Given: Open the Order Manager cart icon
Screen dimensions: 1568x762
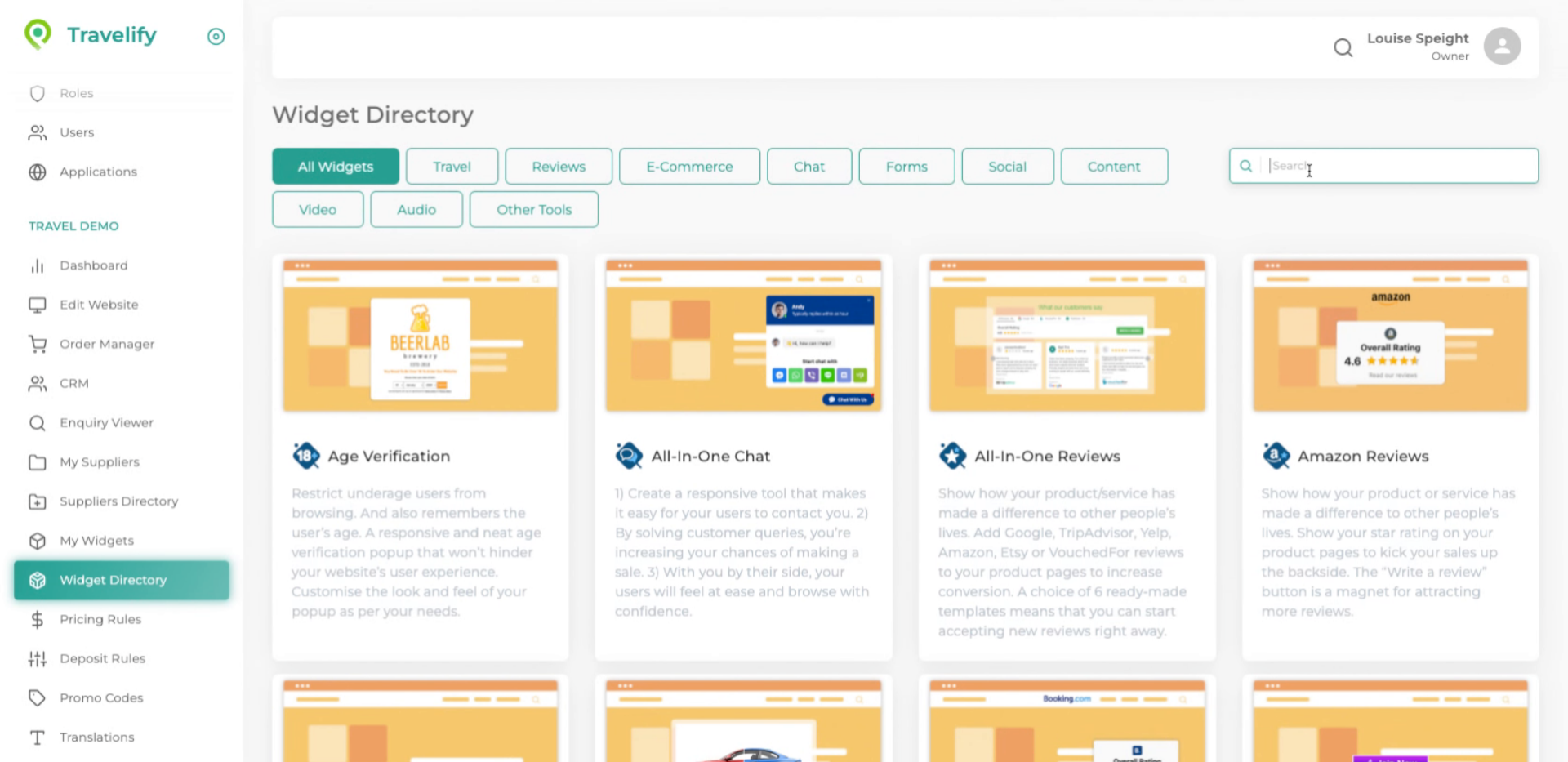Looking at the screenshot, I should point(38,344).
